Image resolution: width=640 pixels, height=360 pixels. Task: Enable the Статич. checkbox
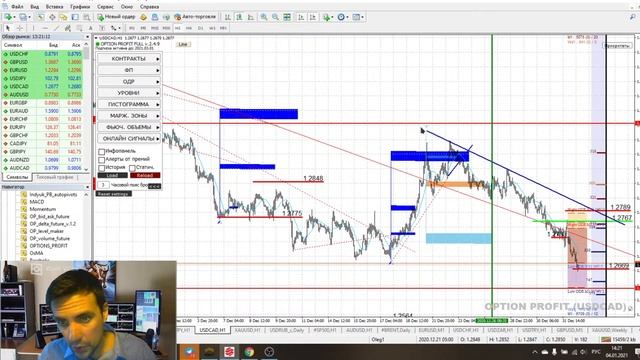click(132, 168)
